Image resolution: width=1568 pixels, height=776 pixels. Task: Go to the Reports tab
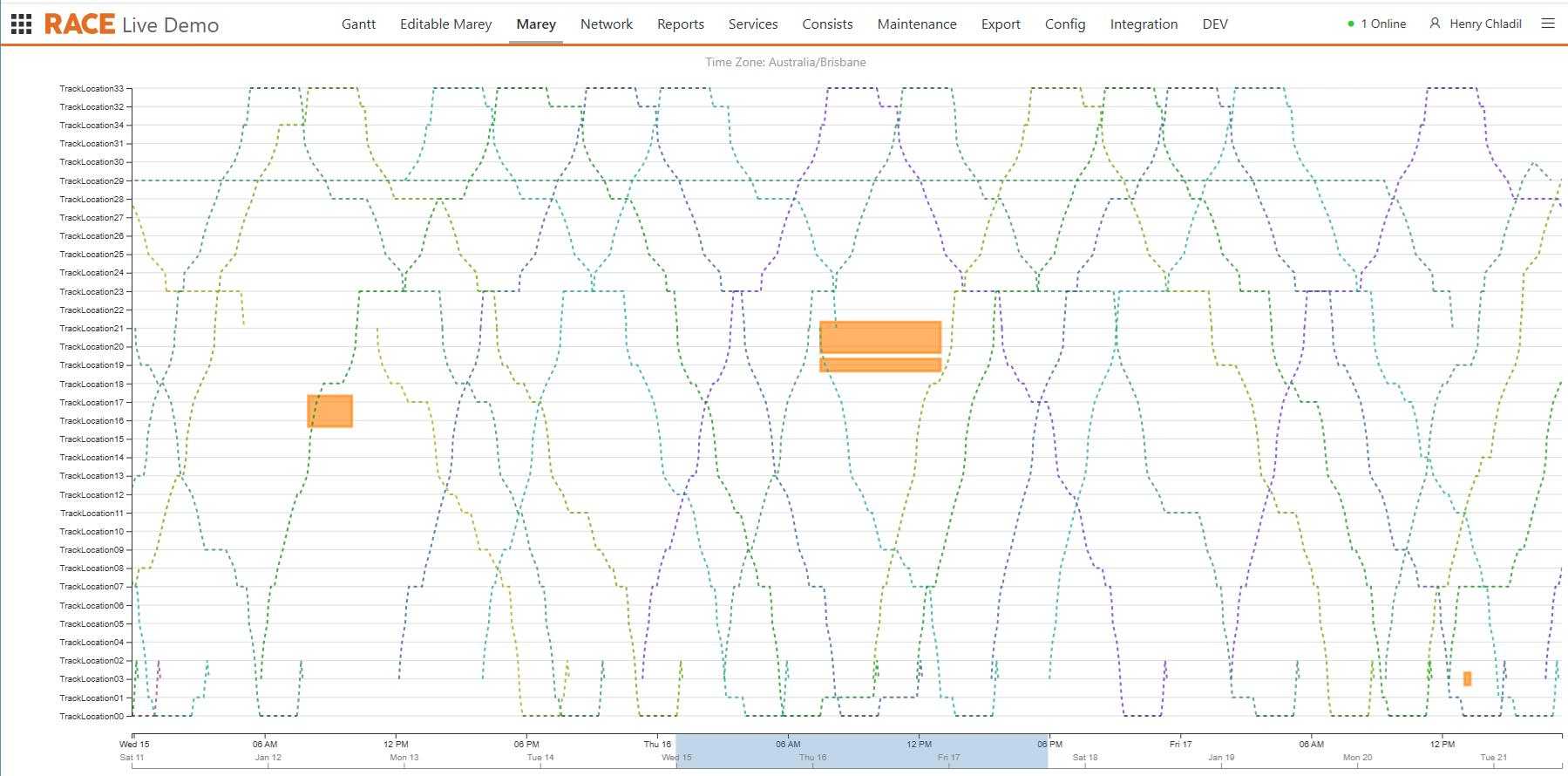(680, 24)
